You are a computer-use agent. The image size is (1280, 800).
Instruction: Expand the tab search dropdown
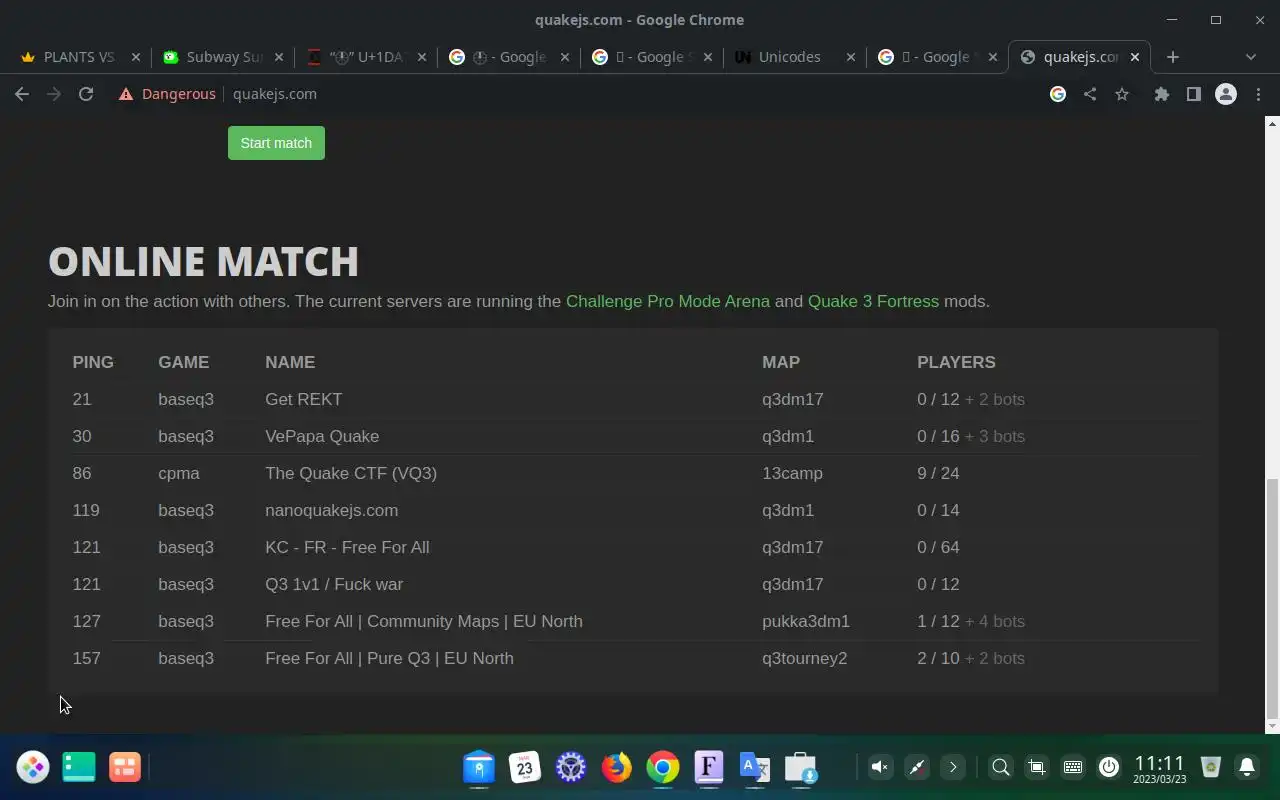coord(1250,57)
